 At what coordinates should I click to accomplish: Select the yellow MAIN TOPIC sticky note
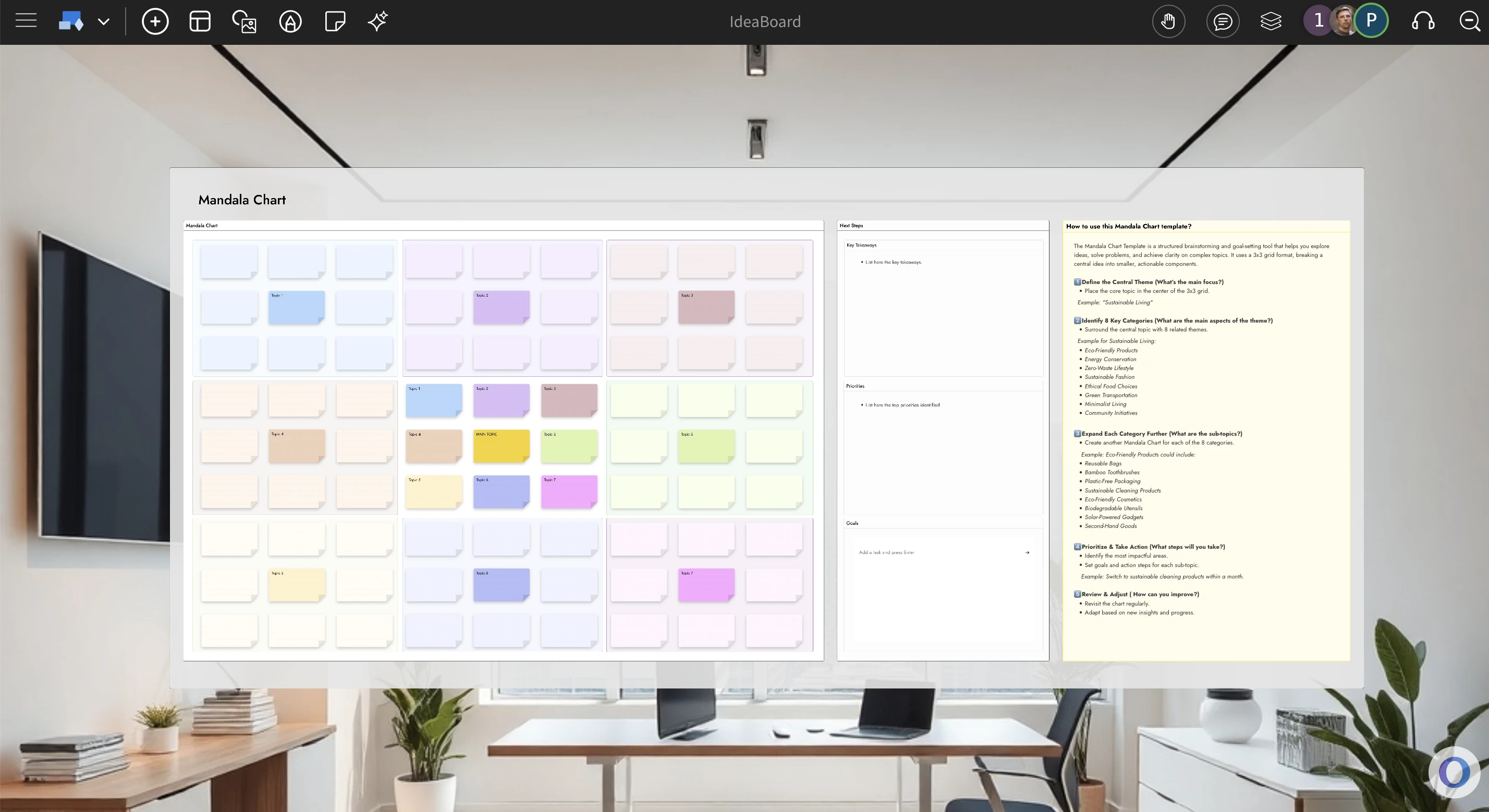coord(501,446)
